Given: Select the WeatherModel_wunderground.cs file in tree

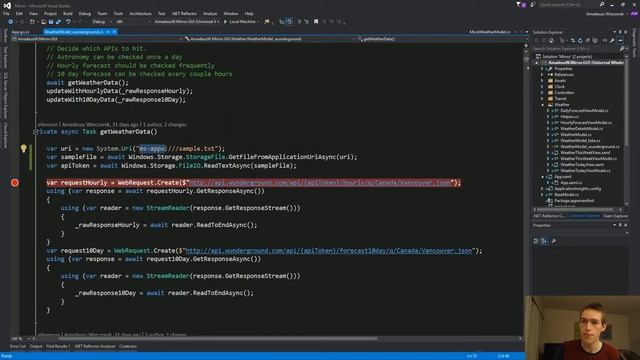Looking at the screenshot, I should pos(589,147).
